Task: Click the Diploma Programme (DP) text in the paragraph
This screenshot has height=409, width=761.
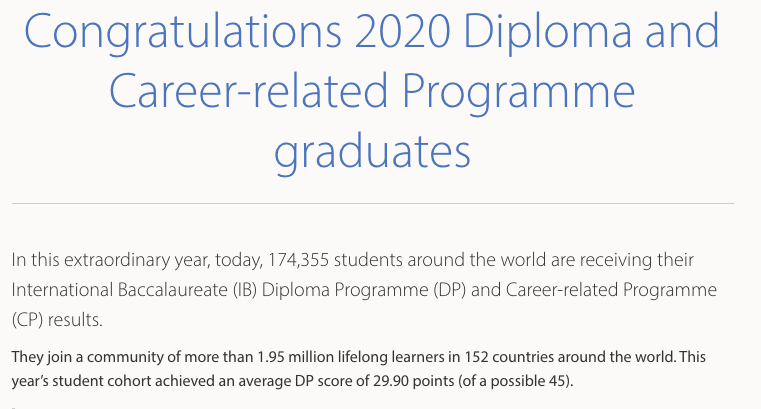Action: click(x=364, y=290)
